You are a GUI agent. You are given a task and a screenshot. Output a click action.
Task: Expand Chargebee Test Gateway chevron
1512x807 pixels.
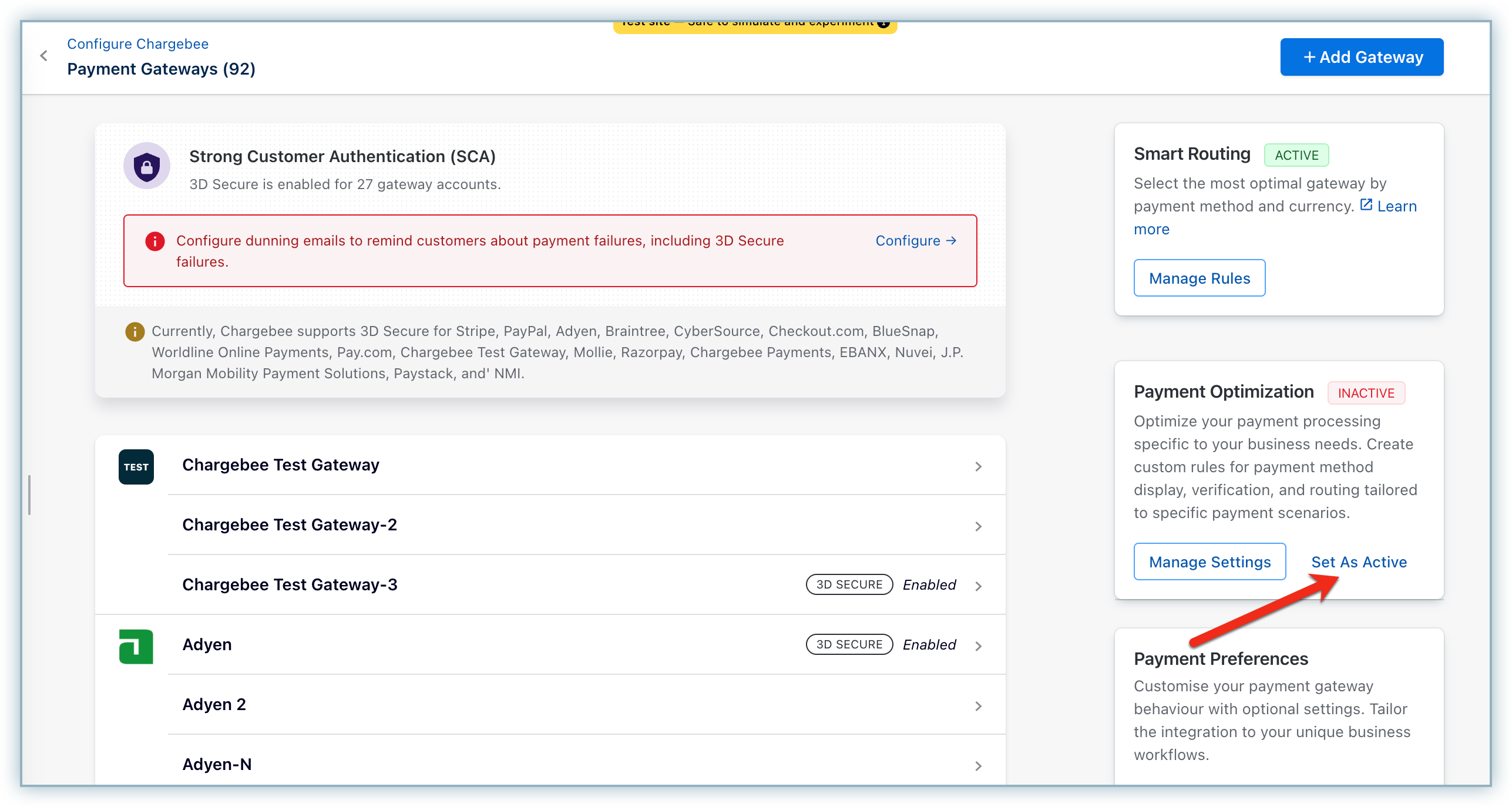tap(978, 466)
